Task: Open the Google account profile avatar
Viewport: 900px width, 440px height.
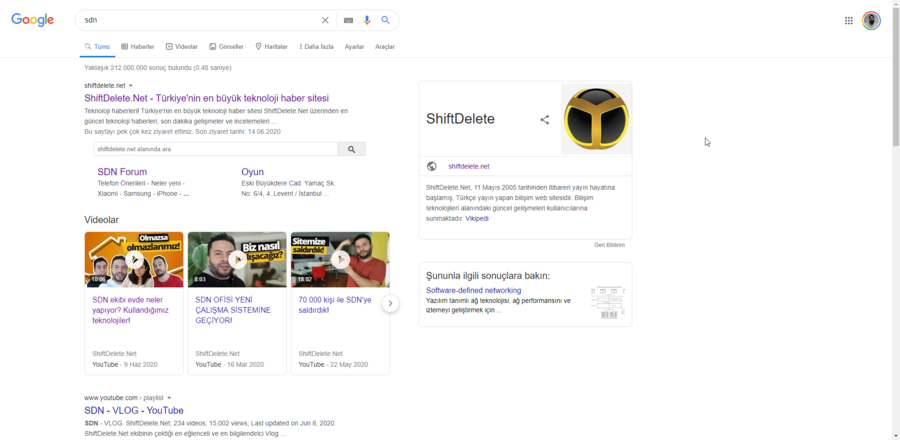Action: click(x=871, y=21)
